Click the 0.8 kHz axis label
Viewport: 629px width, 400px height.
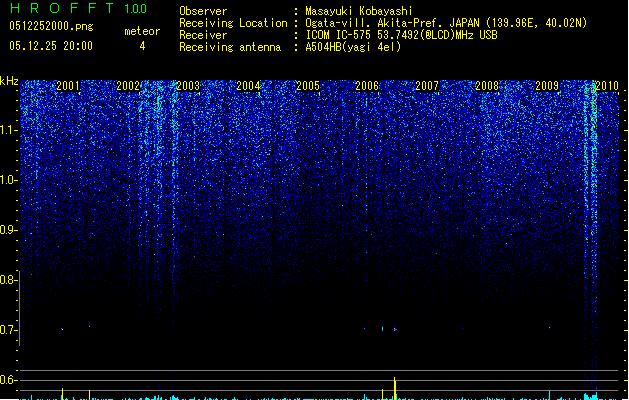click(x=8, y=280)
